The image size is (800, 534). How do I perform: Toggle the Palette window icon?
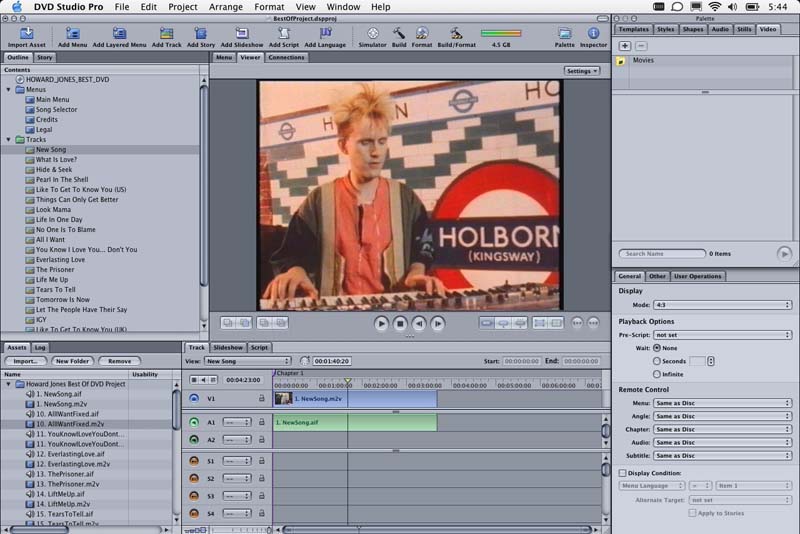pos(564,34)
